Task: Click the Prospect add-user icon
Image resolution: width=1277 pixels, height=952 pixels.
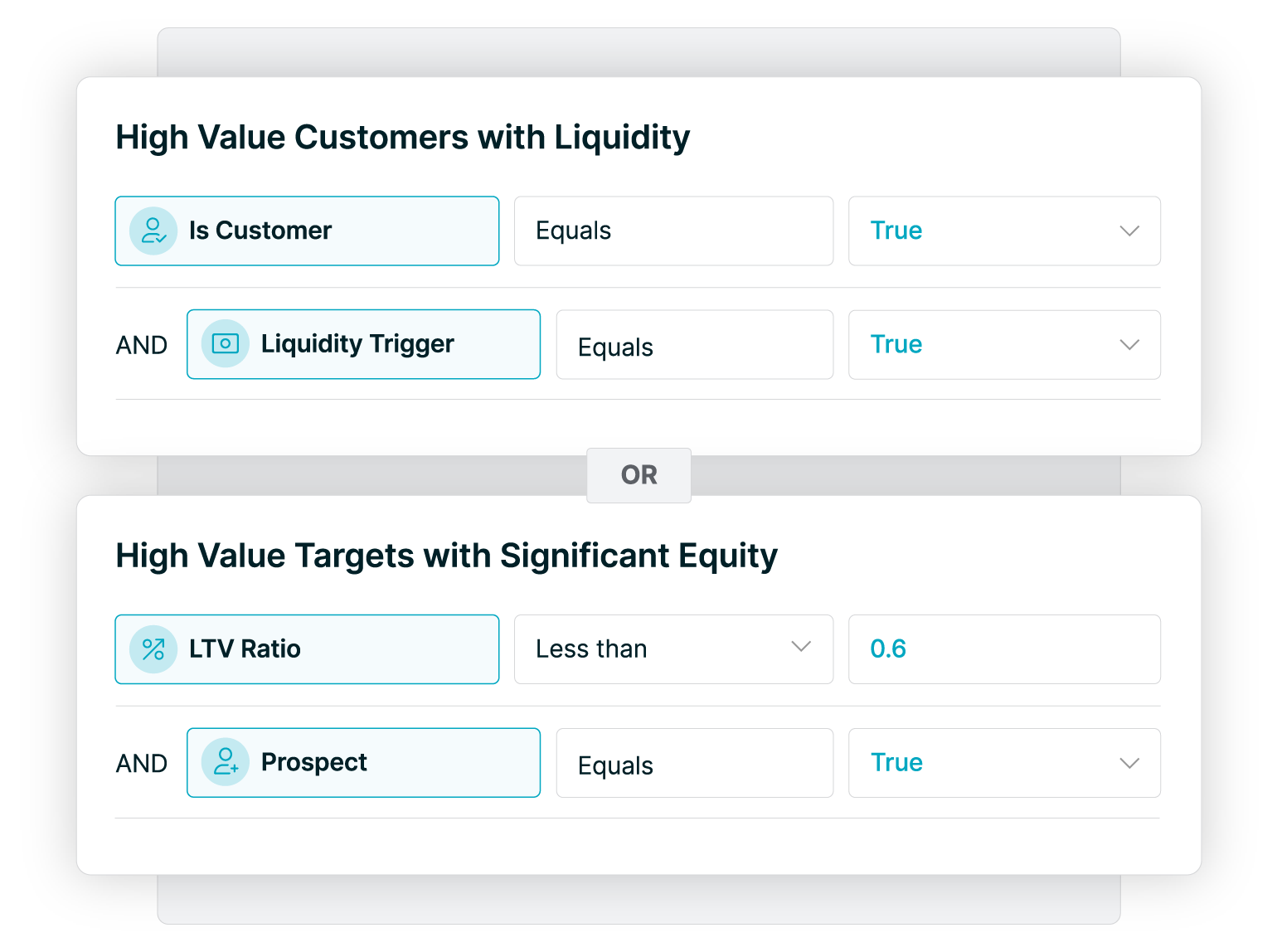Action: 226,762
